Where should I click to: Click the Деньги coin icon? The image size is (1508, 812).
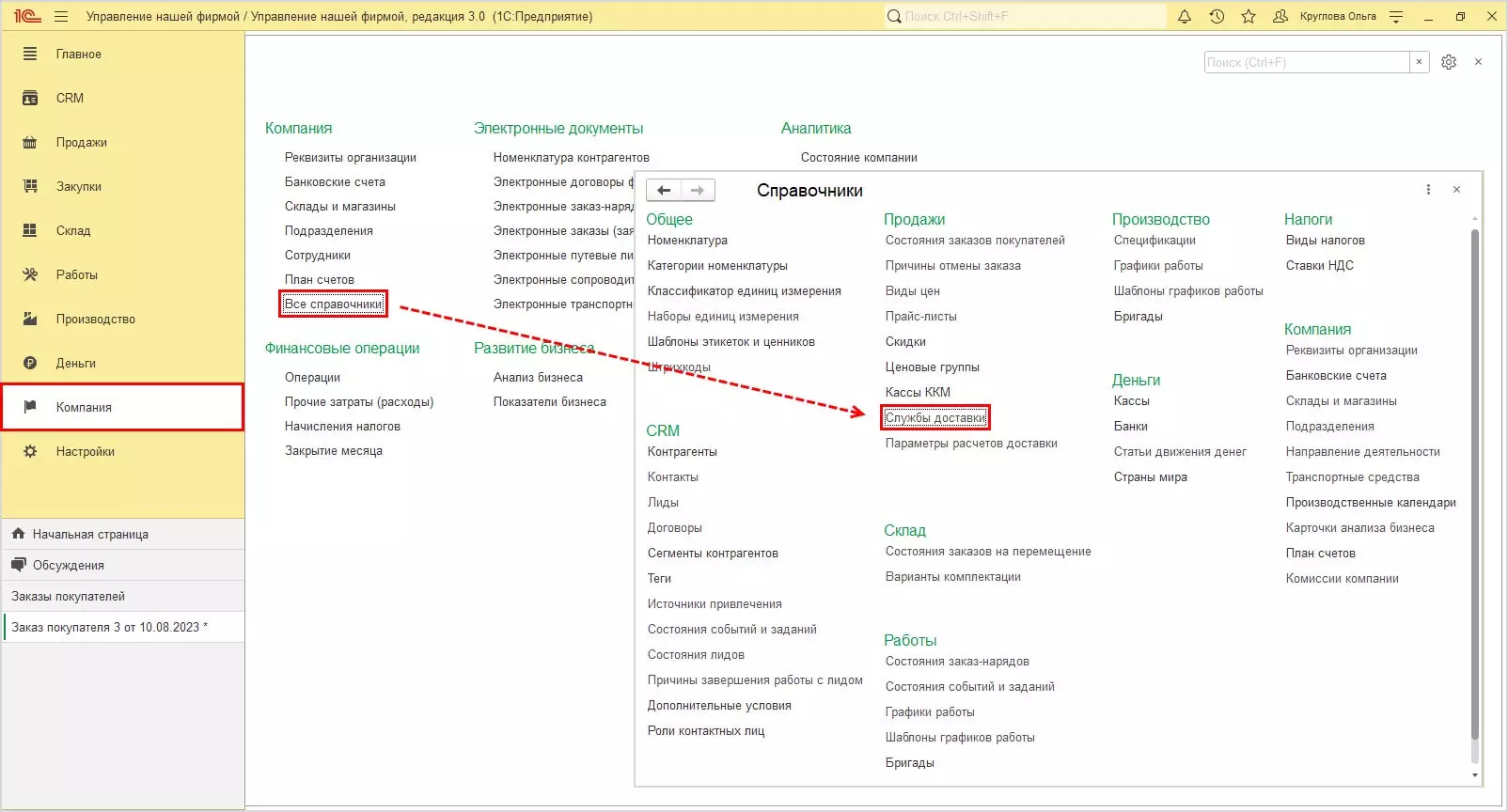pyautogui.click(x=30, y=363)
